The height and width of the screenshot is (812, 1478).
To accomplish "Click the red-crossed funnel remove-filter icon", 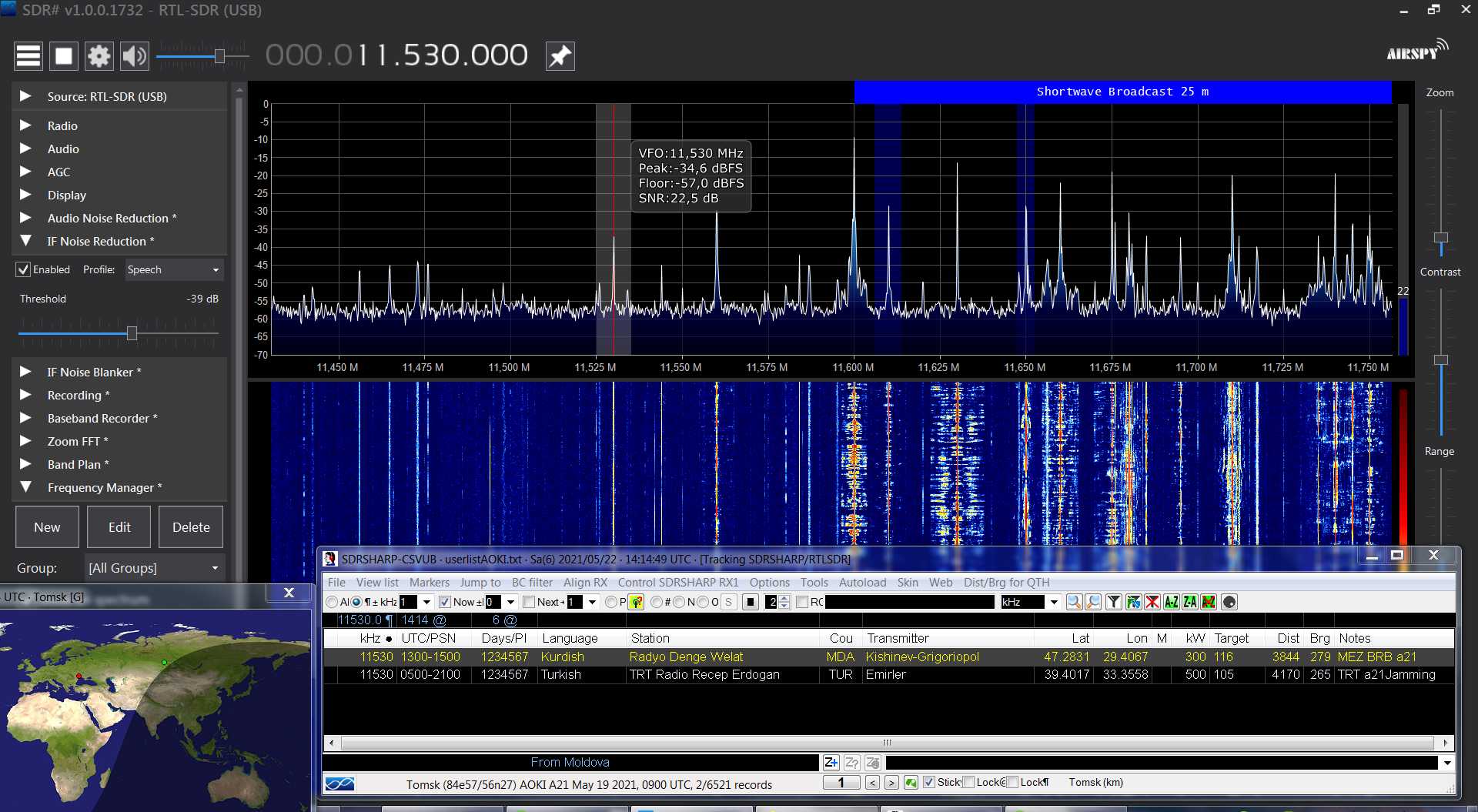I will pos(1152,602).
